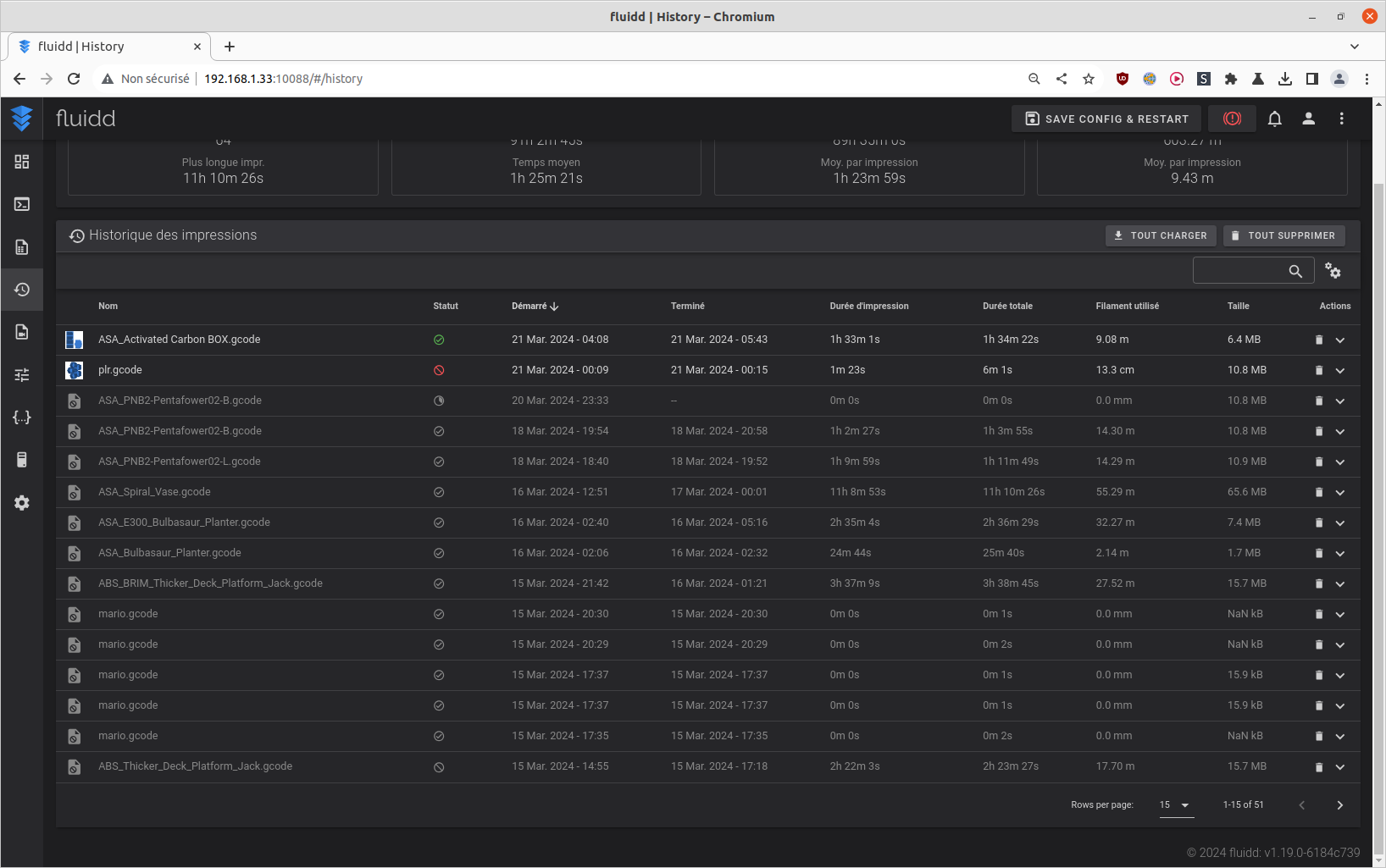Open the ASA_Activated Carbon BOX.gcode thumbnail
The height and width of the screenshot is (868, 1386).
(x=75, y=340)
